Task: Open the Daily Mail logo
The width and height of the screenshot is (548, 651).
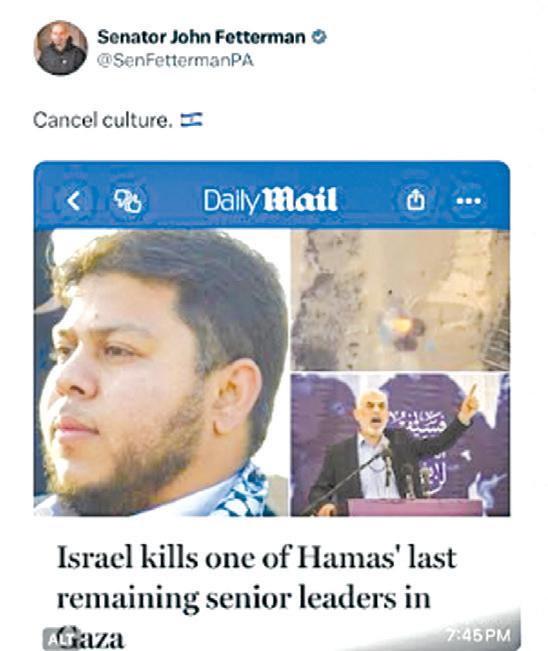Action: click(270, 201)
